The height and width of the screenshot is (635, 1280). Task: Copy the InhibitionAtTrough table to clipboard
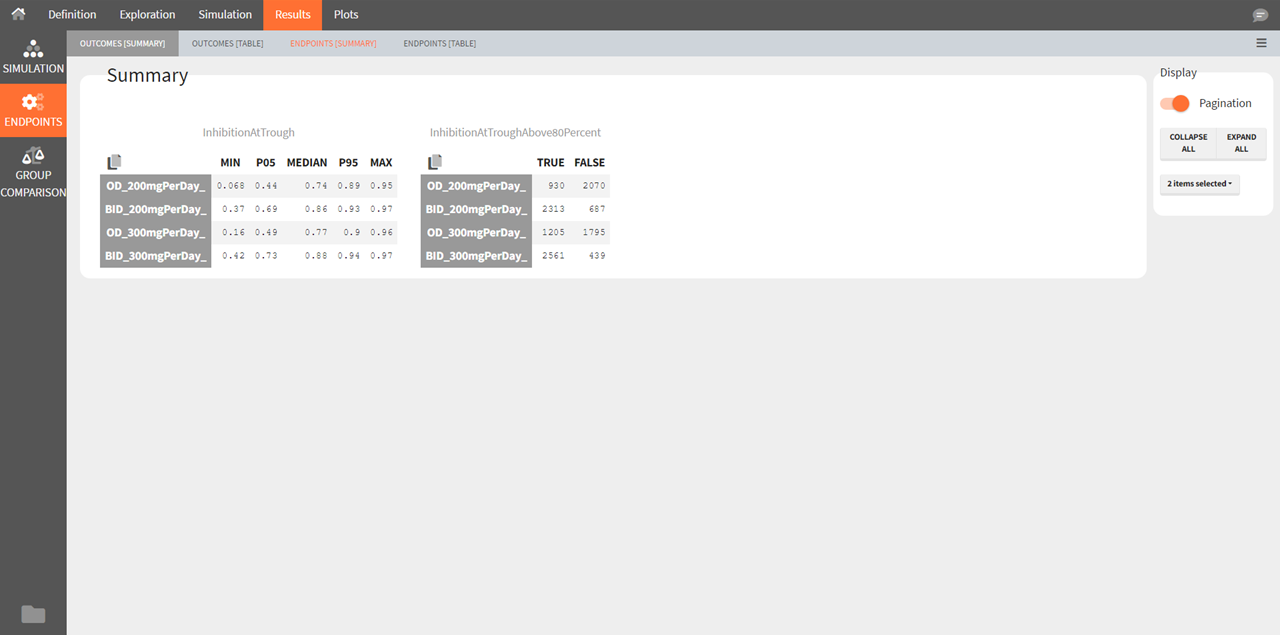[x=114, y=162]
